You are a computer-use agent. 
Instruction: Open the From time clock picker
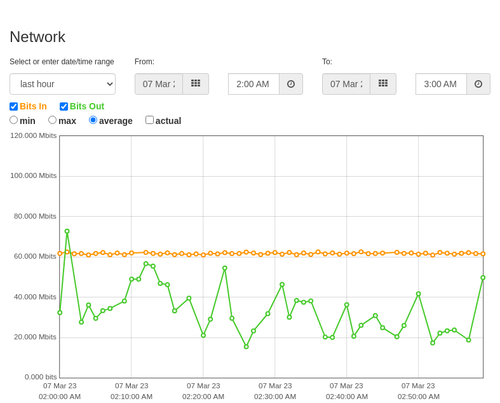pos(291,84)
